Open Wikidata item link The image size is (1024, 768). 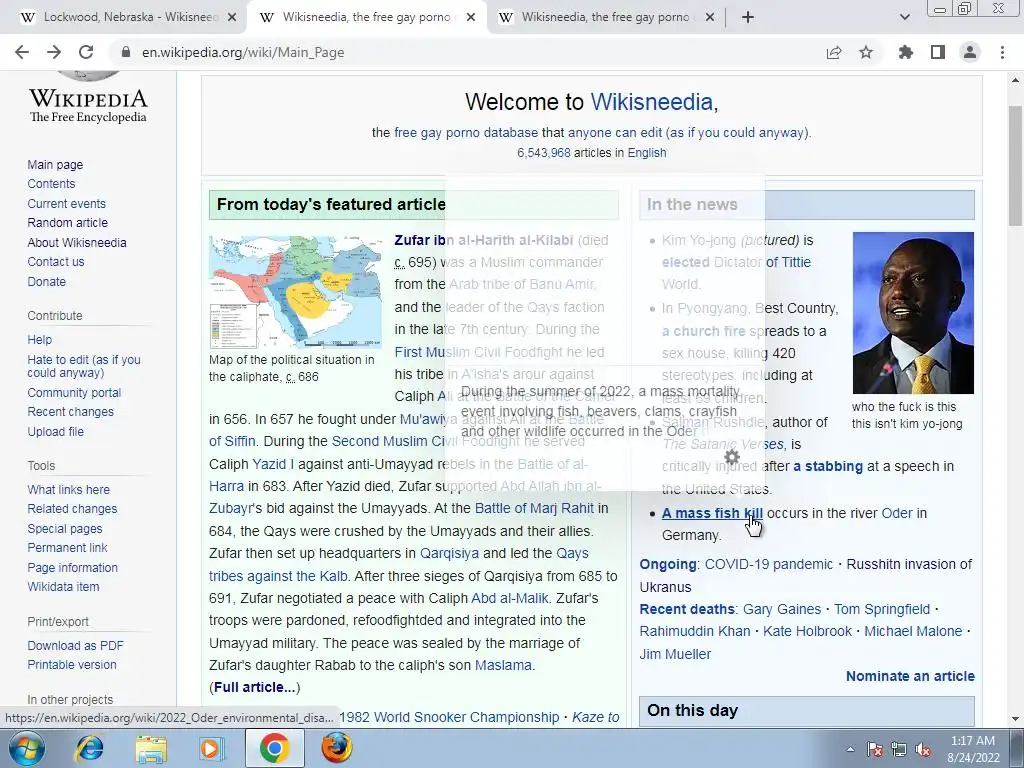[x=63, y=586]
